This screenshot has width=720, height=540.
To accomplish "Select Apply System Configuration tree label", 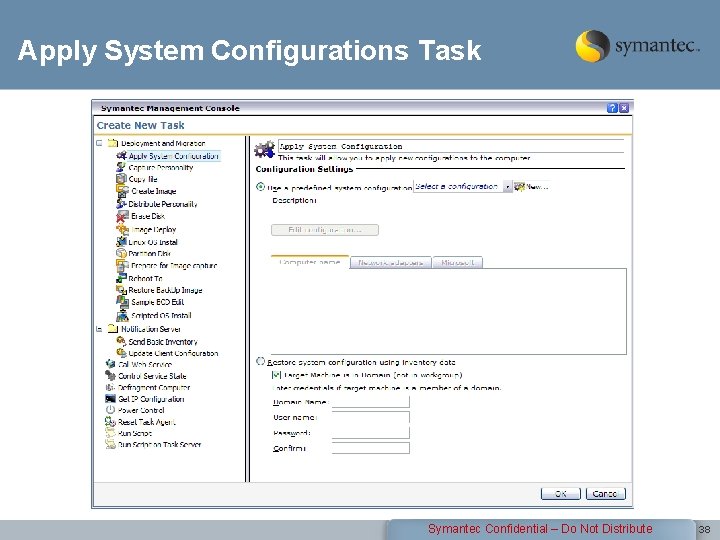I will click(174, 156).
